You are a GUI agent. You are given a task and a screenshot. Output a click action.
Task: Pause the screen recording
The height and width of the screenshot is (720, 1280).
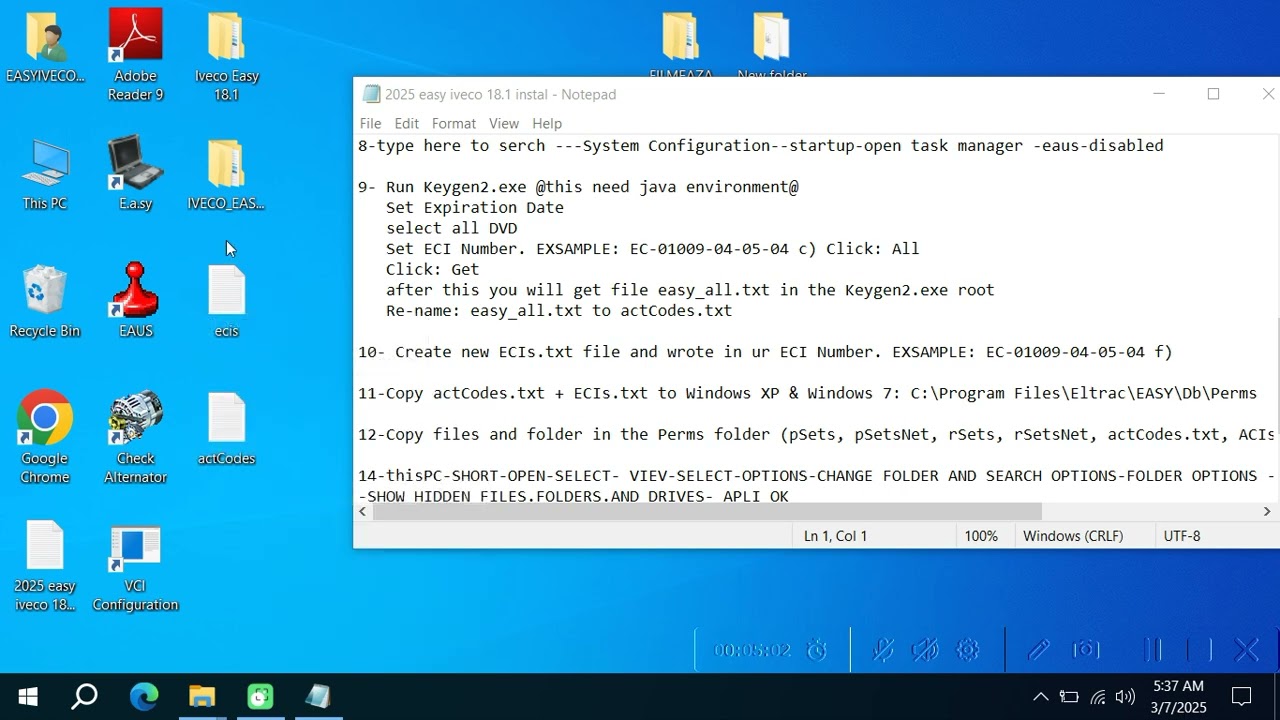coord(1153,650)
